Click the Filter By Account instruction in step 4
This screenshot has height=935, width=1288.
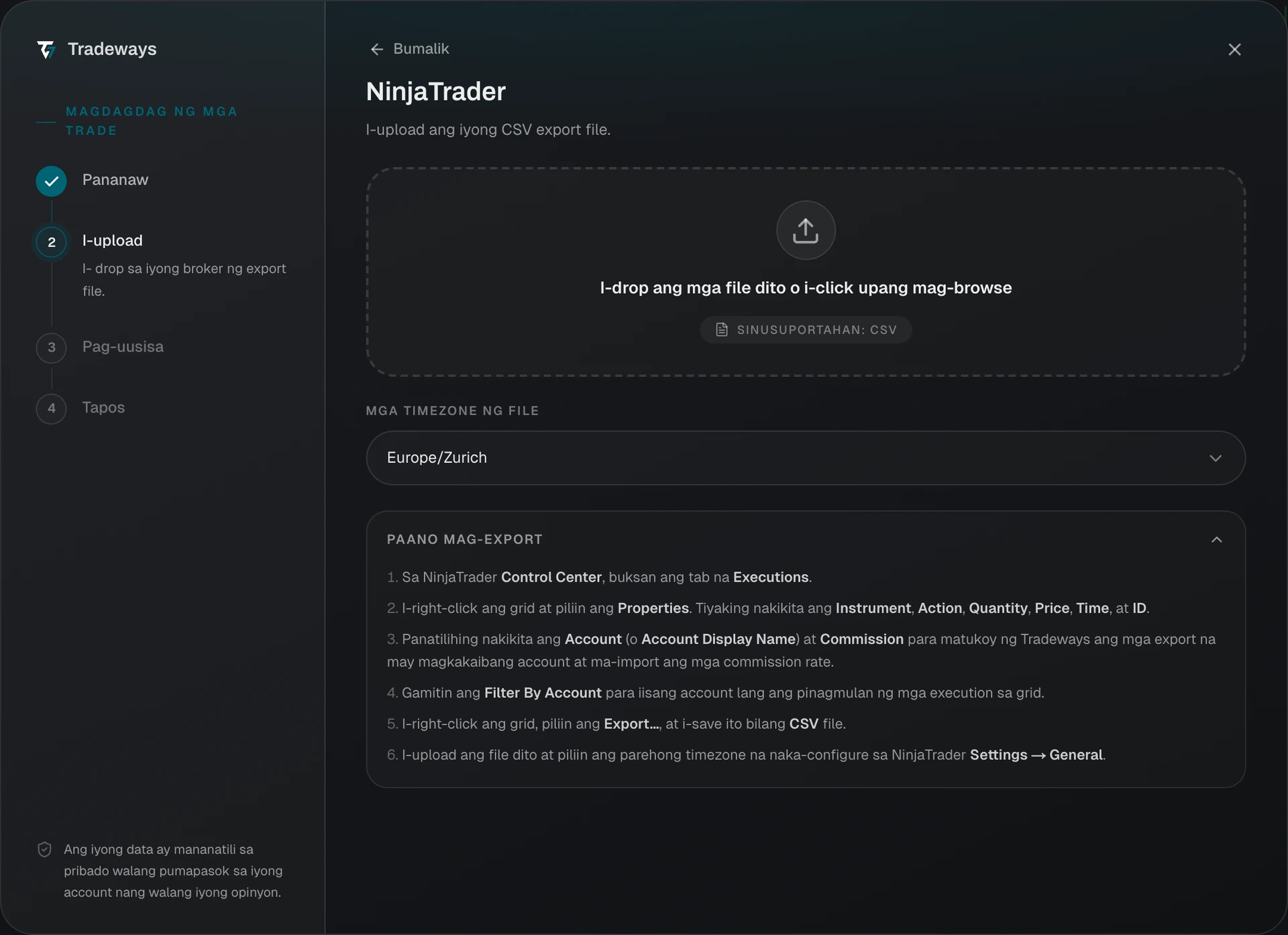coord(543,692)
